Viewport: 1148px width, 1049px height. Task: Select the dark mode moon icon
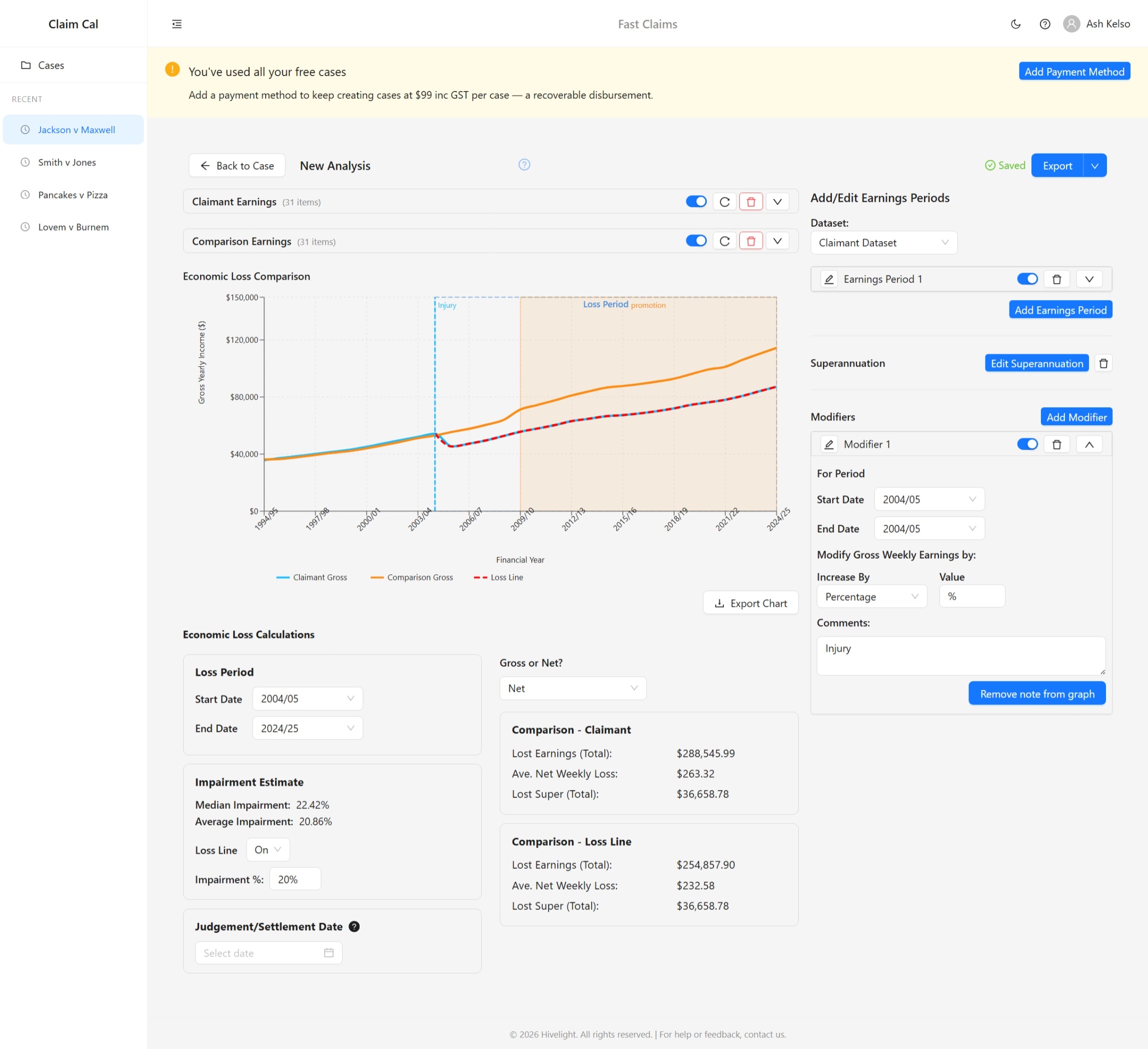(x=1016, y=24)
